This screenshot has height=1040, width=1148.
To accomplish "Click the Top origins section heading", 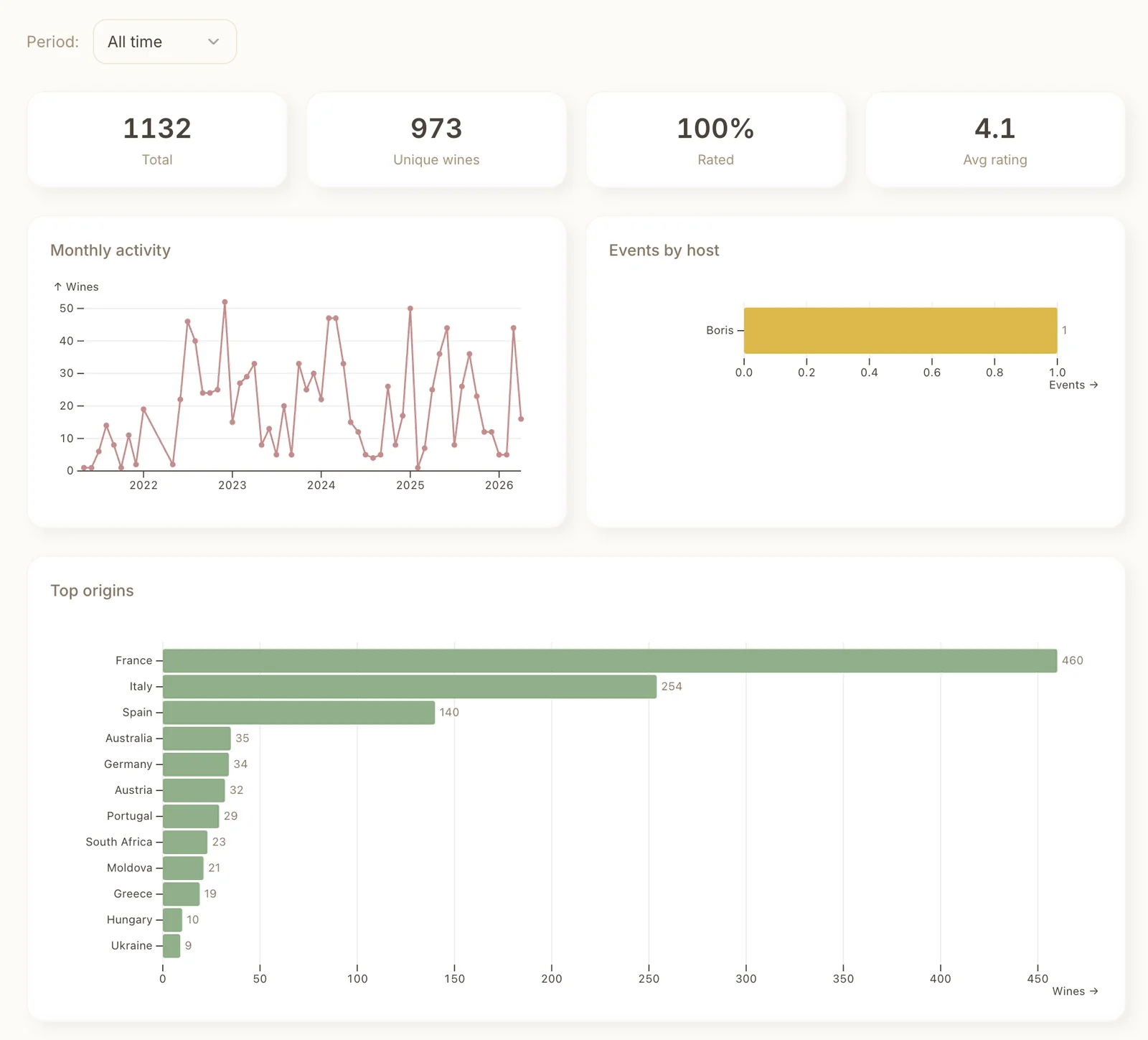I will 92,590.
